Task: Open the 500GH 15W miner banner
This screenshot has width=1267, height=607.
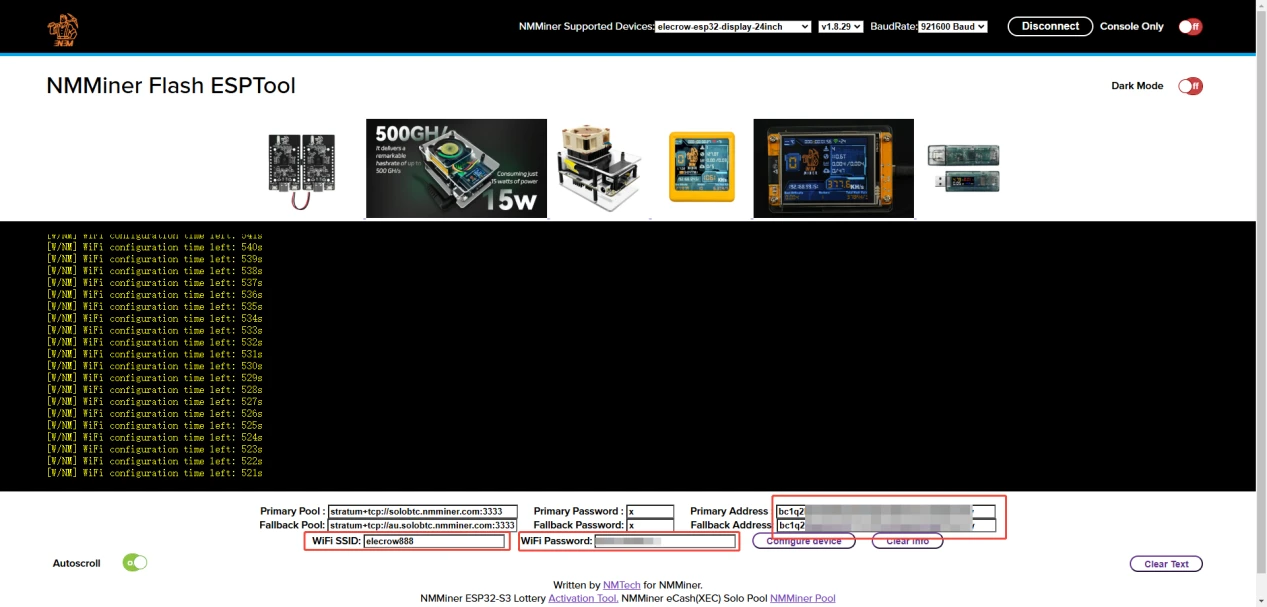Action: 456,168
